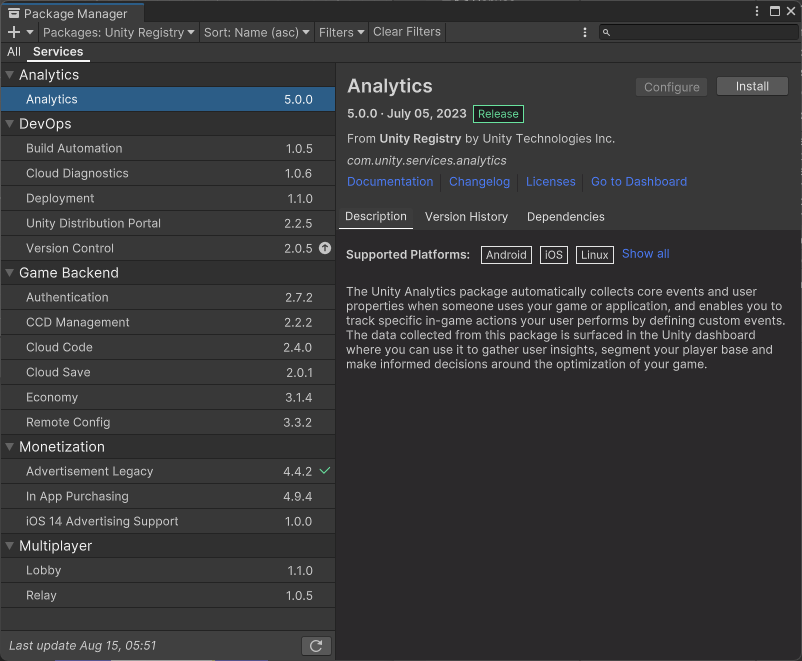
Task: Click the iOS platform tag
Action: [553, 255]
